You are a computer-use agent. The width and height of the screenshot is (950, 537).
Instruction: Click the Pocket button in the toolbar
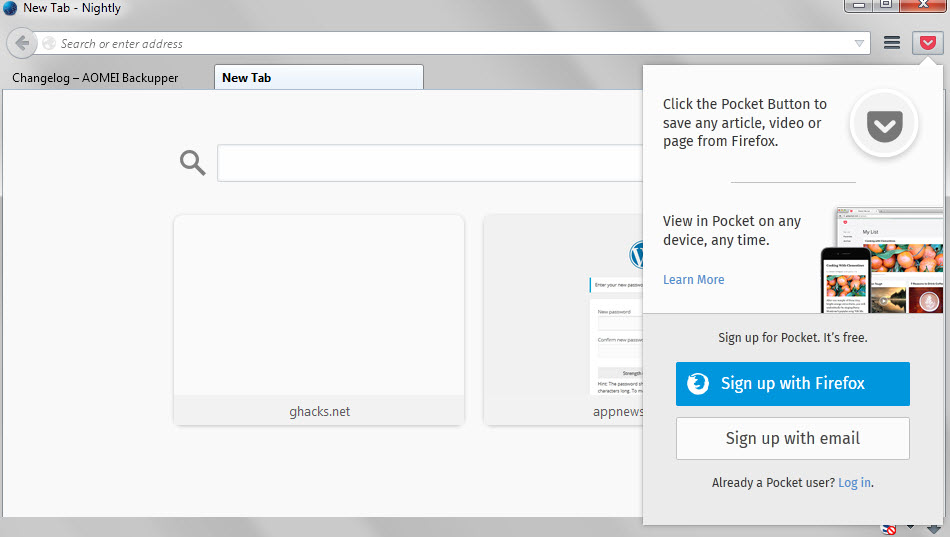[x=928, y=43]
